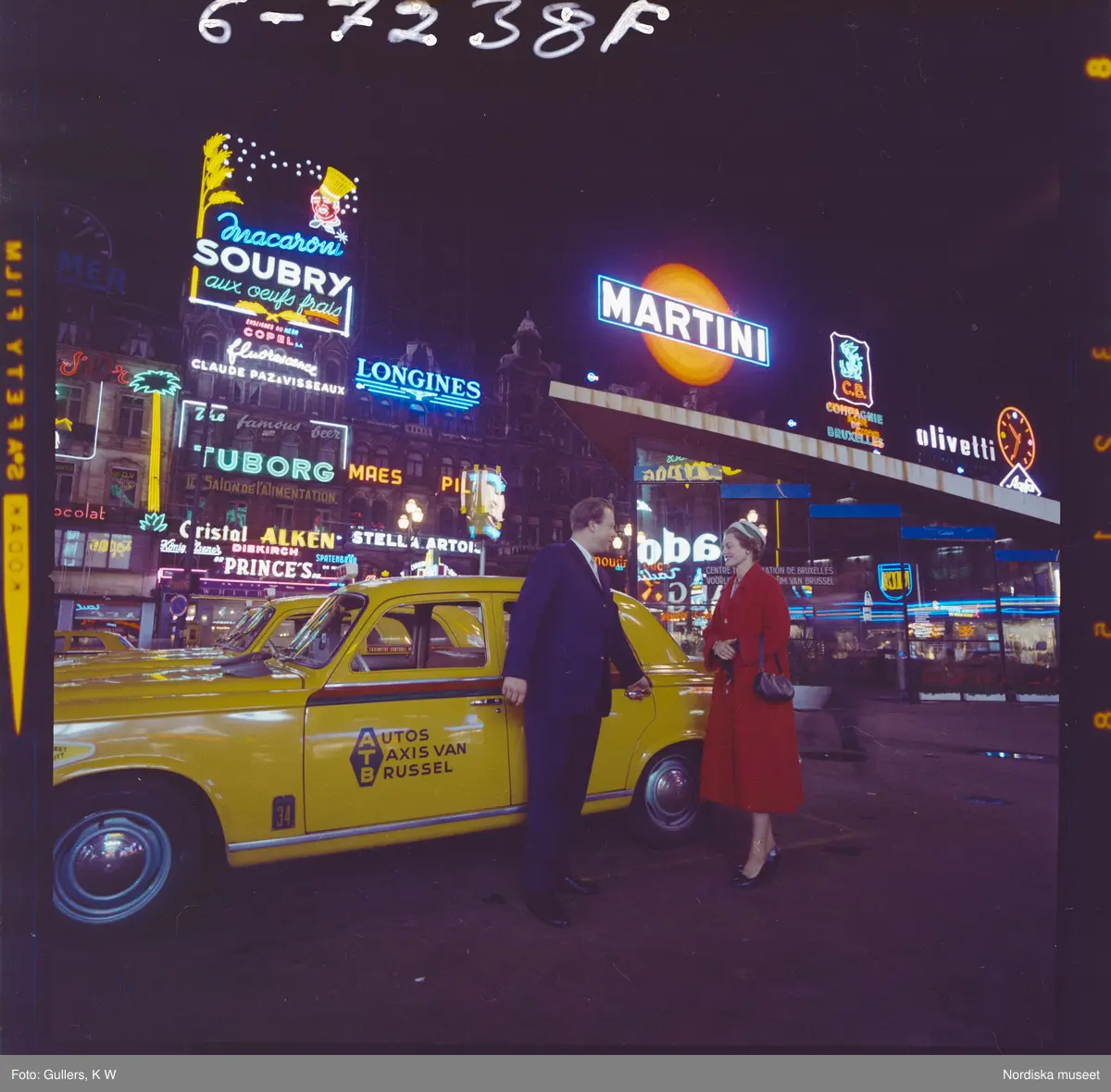The image size is (1111, 1092).
Task: Click the STELLA ARTOIS sign
Action: [414, 542]
